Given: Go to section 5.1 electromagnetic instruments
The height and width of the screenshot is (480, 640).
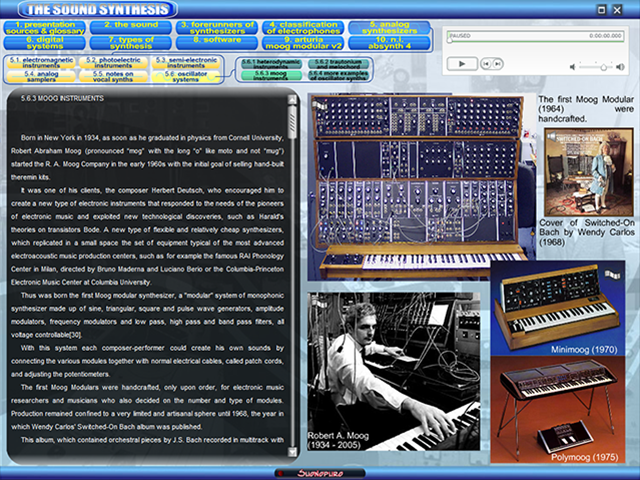Looking at the screenshot, I should [41, 62].
